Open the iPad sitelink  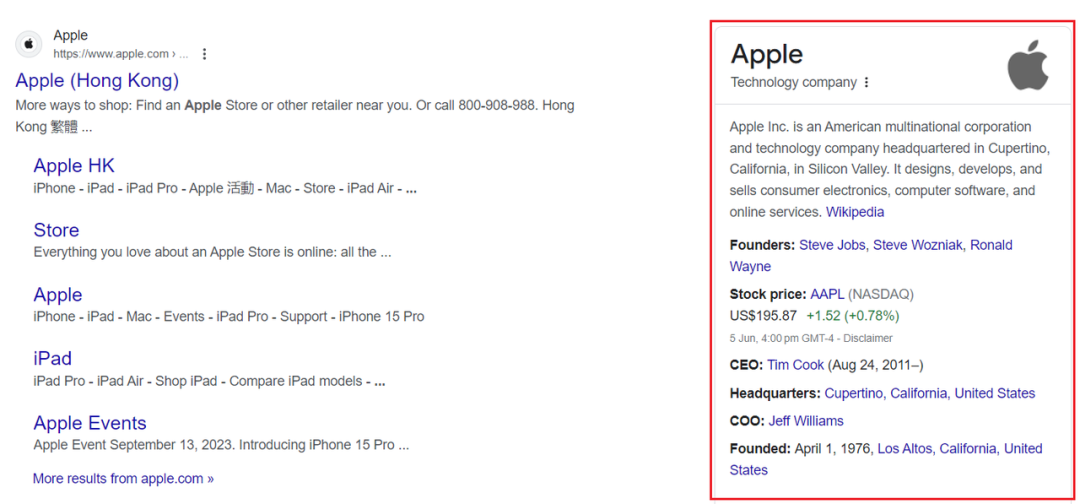point(52,359)
